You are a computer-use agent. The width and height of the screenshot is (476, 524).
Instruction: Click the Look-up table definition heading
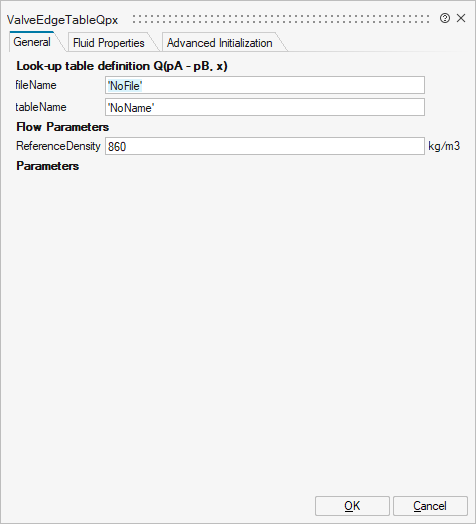122,66
